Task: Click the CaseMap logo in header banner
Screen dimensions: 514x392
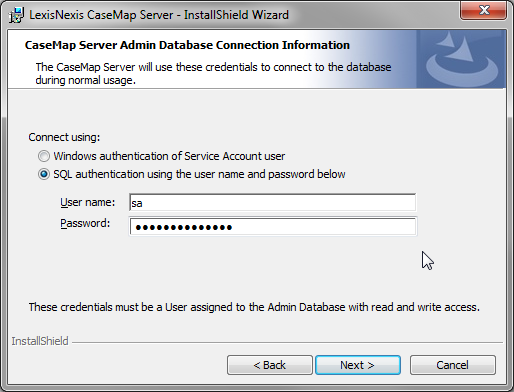Action: pyautogui.click(x=462, y=59)
